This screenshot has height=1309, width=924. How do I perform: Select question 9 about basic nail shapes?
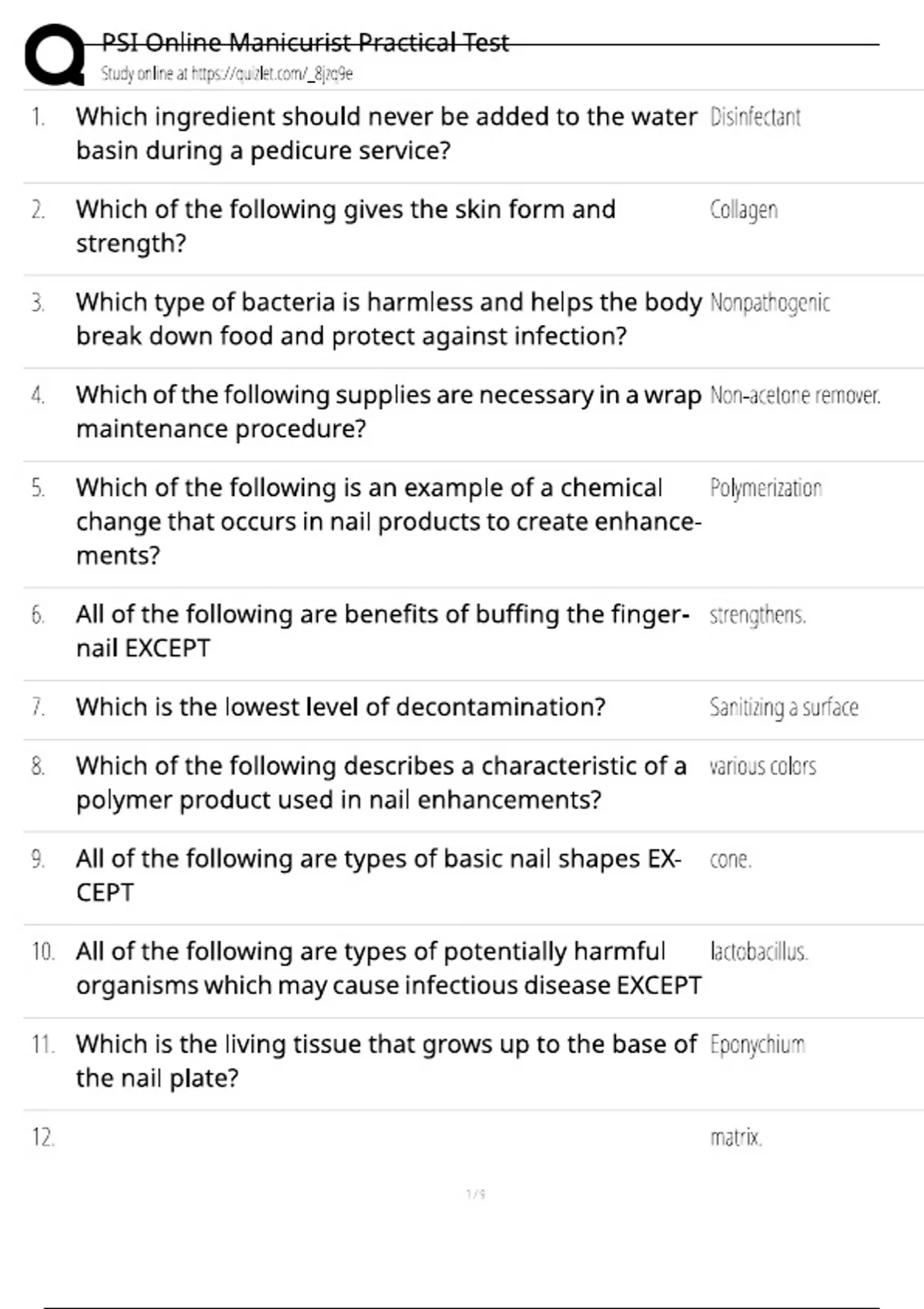pyautogui.click(x=378, y=875)
